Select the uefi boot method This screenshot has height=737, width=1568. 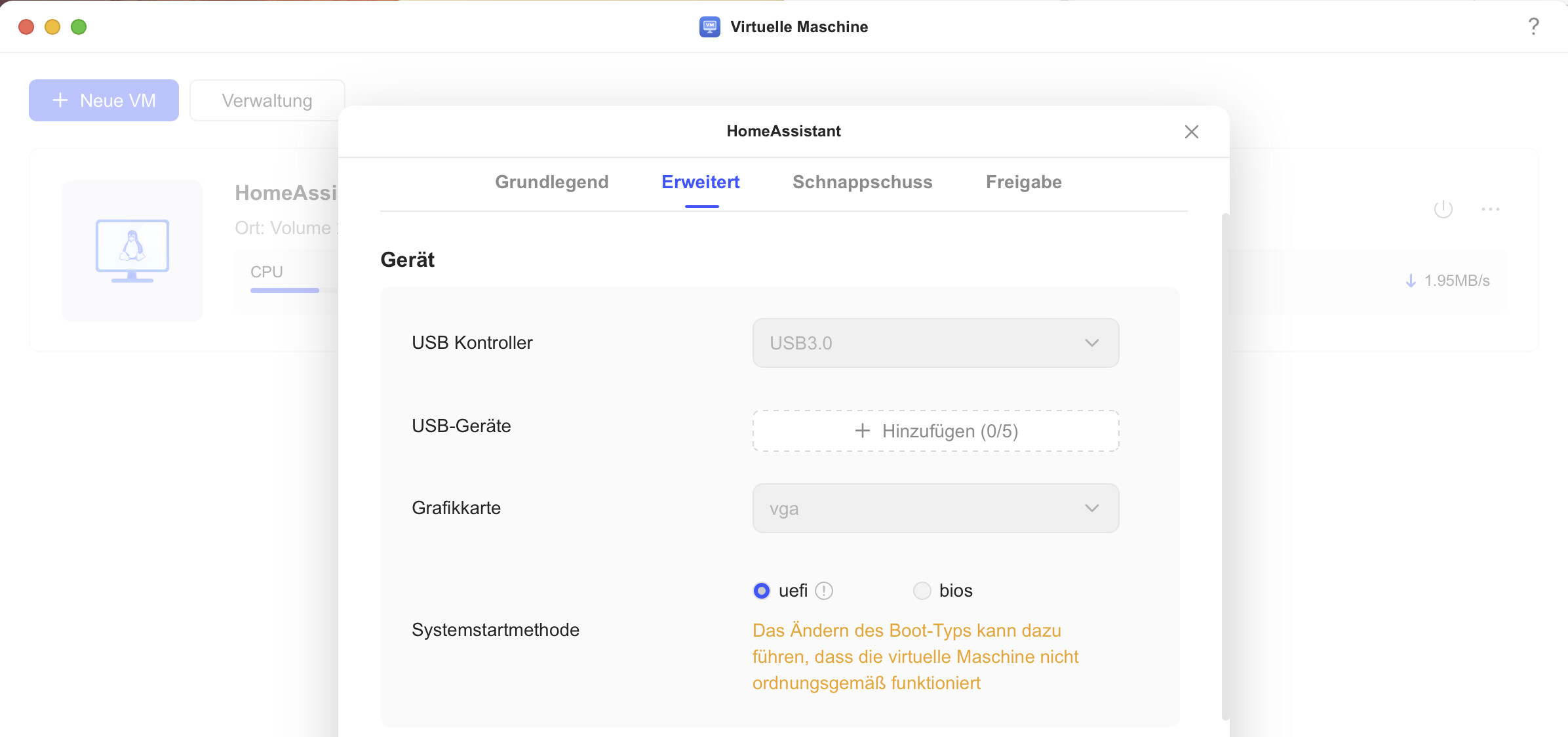762,591
